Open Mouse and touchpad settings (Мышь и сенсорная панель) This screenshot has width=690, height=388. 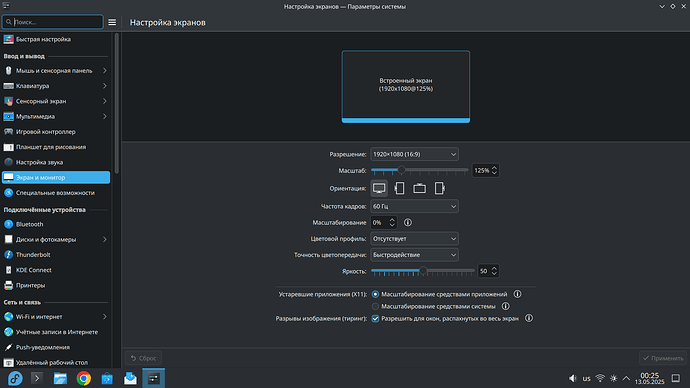coord(56,70)
